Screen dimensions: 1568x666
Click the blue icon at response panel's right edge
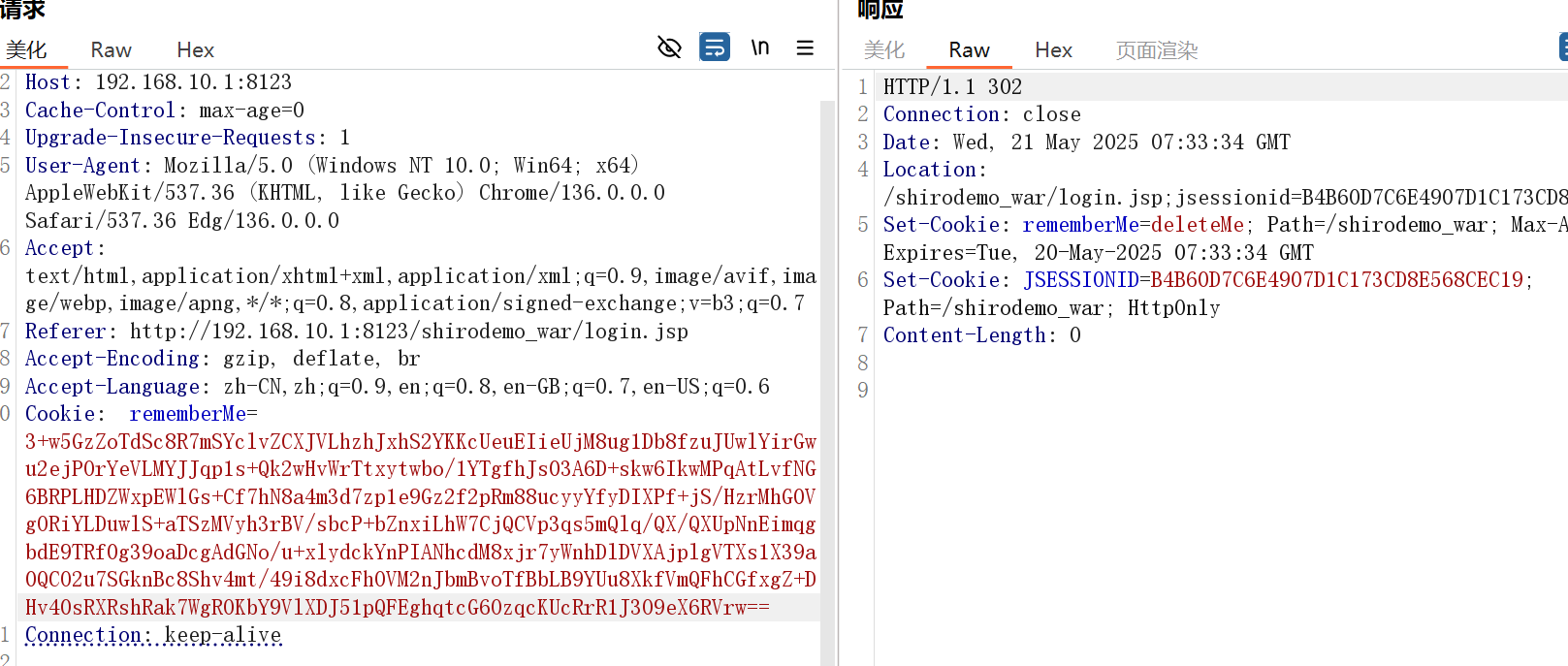pyautogui.click(x=1562, y=48)
